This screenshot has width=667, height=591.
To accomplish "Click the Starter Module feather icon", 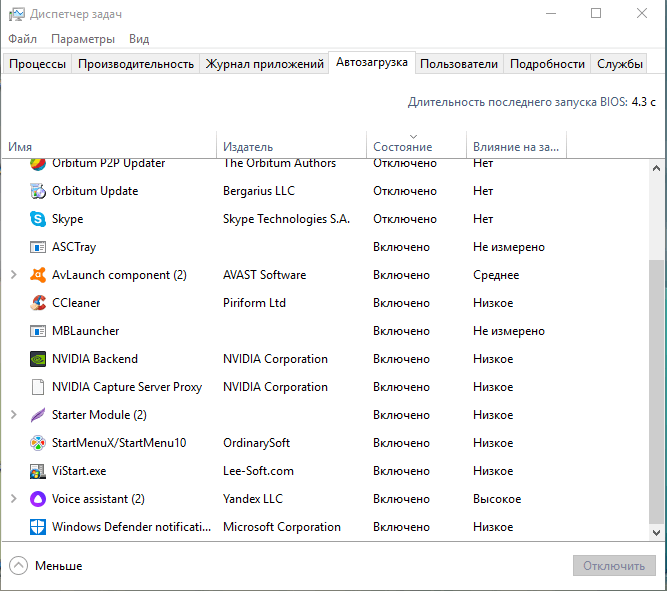I will point(38,415).
